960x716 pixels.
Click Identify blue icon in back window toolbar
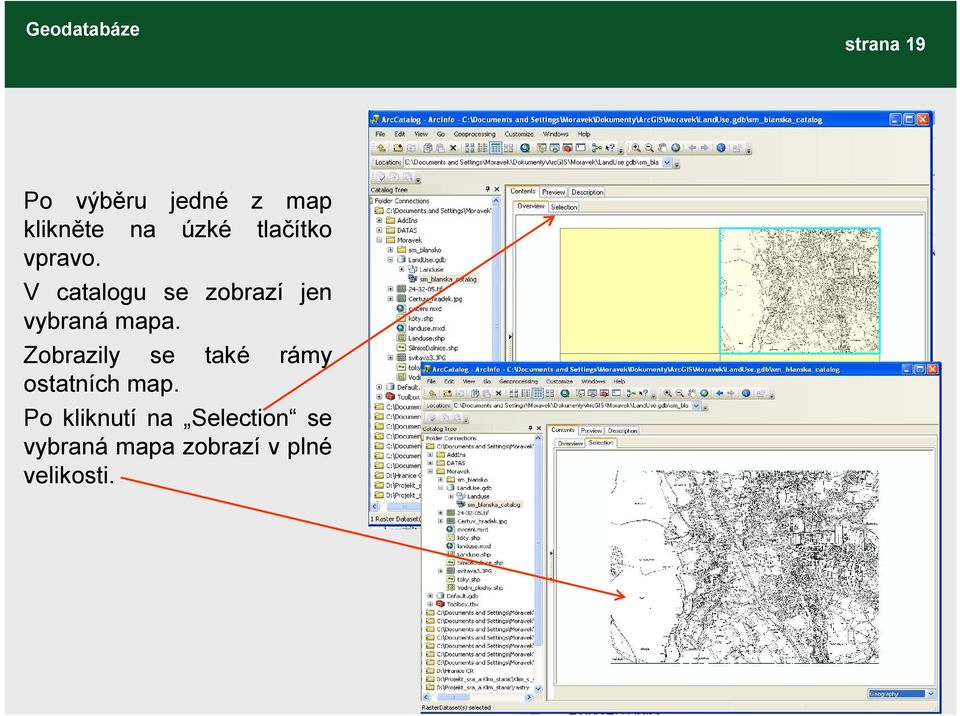pos(721,148)
